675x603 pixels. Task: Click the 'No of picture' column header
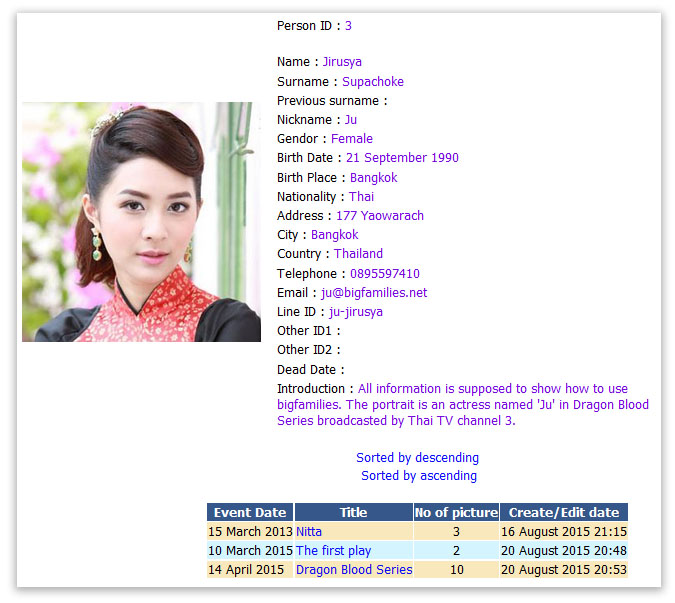pos(456,512)
